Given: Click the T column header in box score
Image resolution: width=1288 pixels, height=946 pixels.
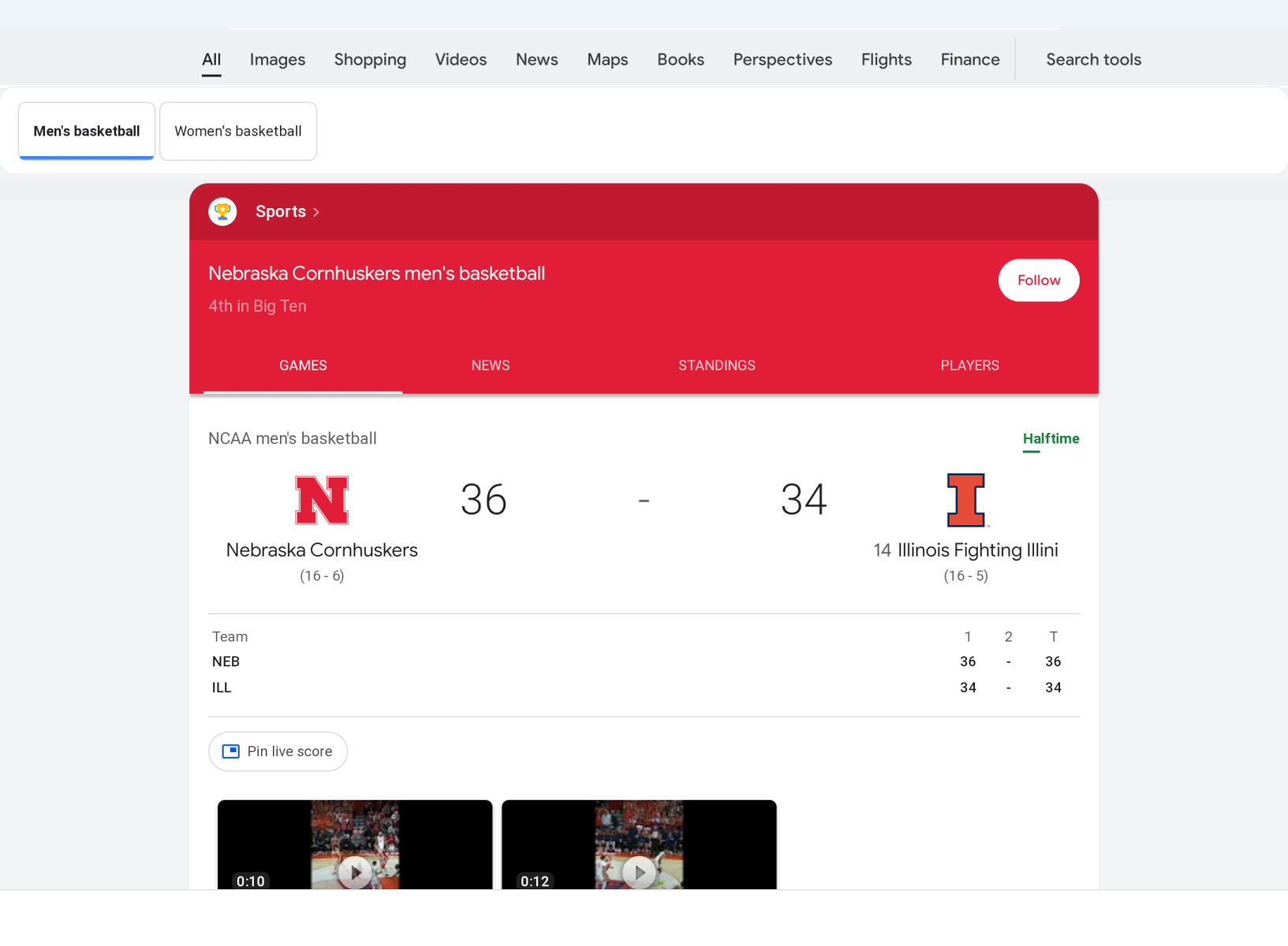Looking at the screenshot, I should (x=1053, y=636).
